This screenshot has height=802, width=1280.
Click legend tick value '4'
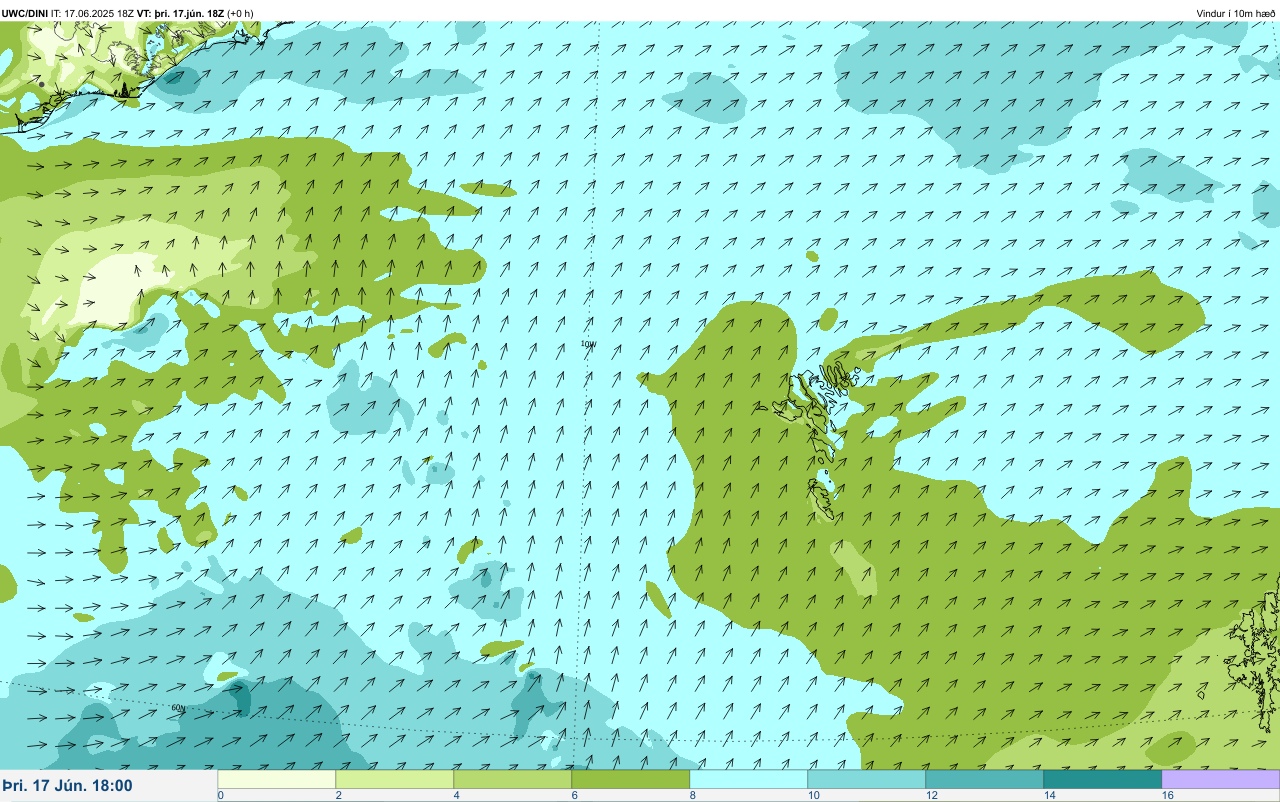coord(456,796)
